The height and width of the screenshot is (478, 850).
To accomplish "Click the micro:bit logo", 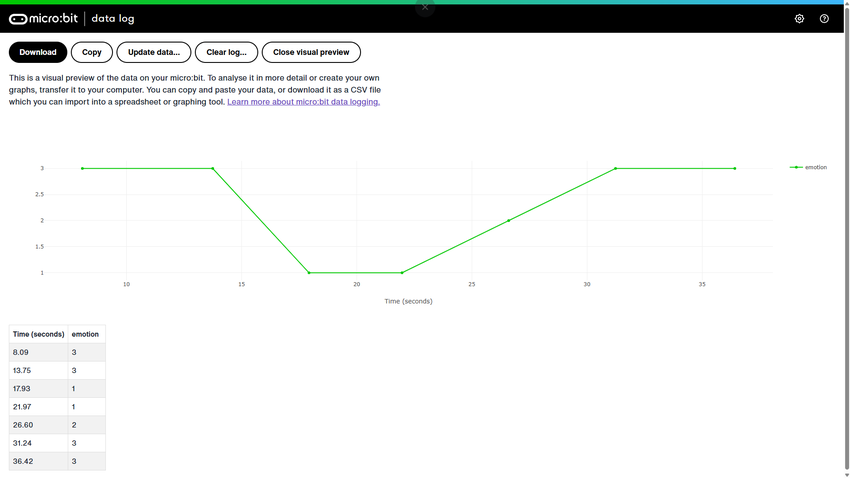I will [43, 18].
